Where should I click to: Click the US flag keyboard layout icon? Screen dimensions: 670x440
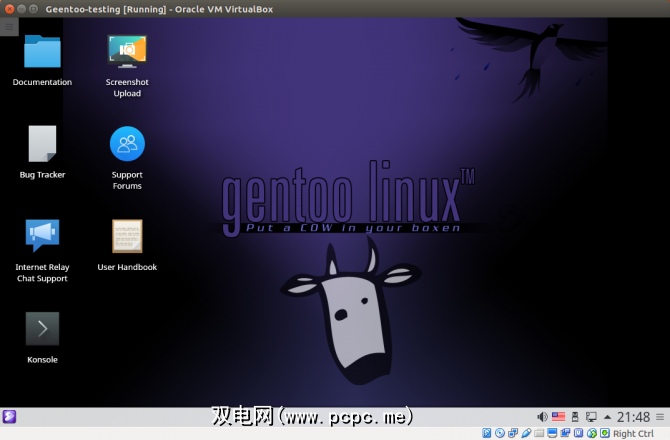pos(558,417)
